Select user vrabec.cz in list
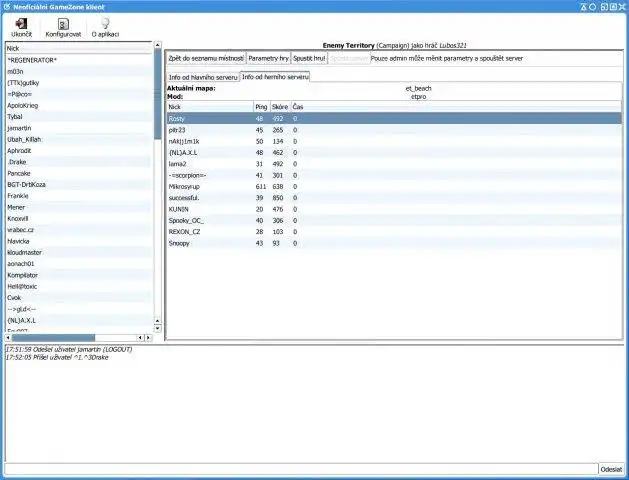 click(x=79, y=230)
